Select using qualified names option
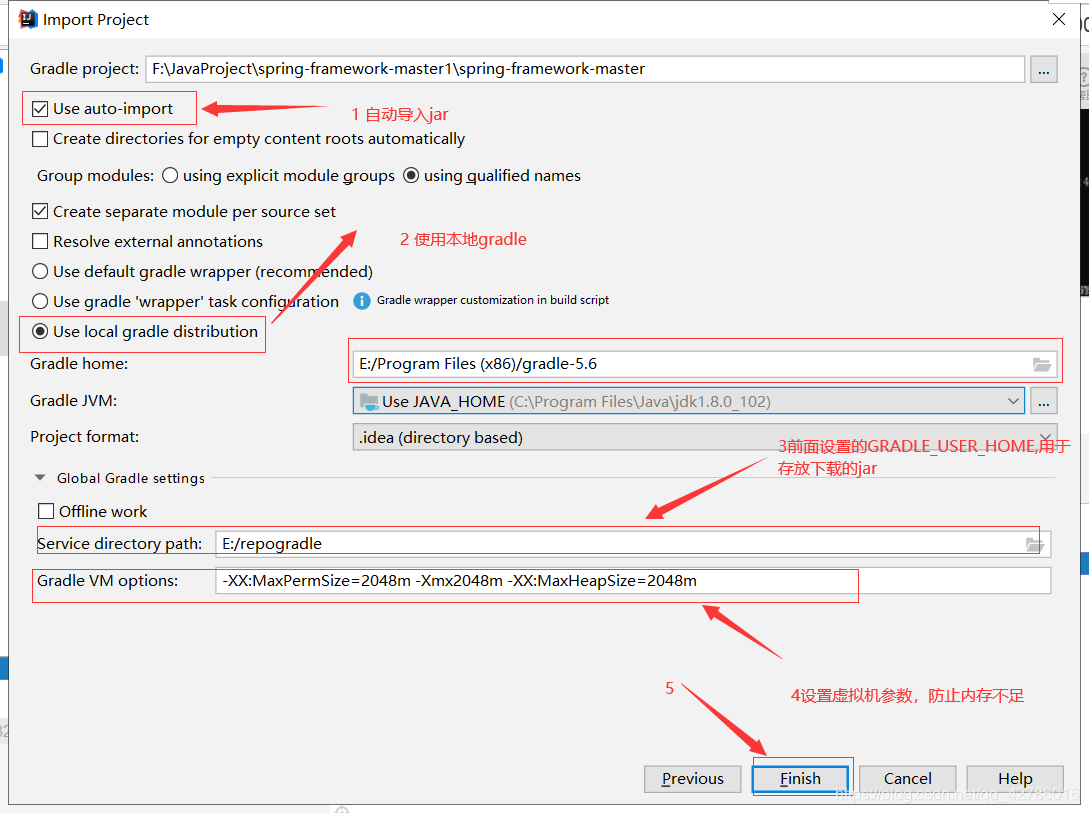Image resolution: width=1089 pixels, height=813 pixels. (x=411, y=176)
